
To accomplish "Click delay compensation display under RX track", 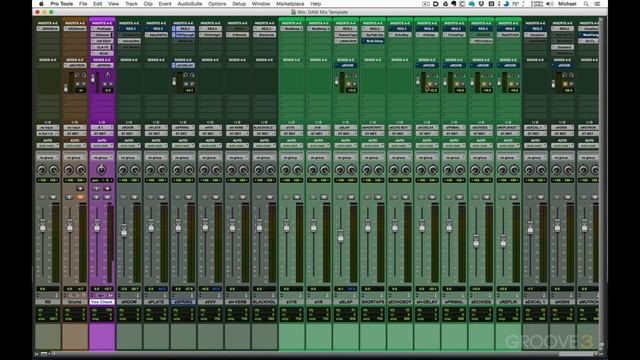I will coord(47,314).
